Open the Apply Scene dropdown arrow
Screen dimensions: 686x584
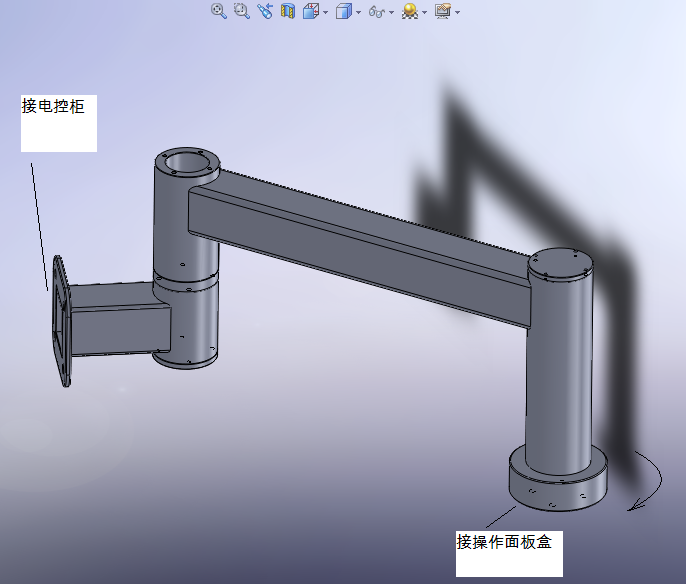coord(425,13)
